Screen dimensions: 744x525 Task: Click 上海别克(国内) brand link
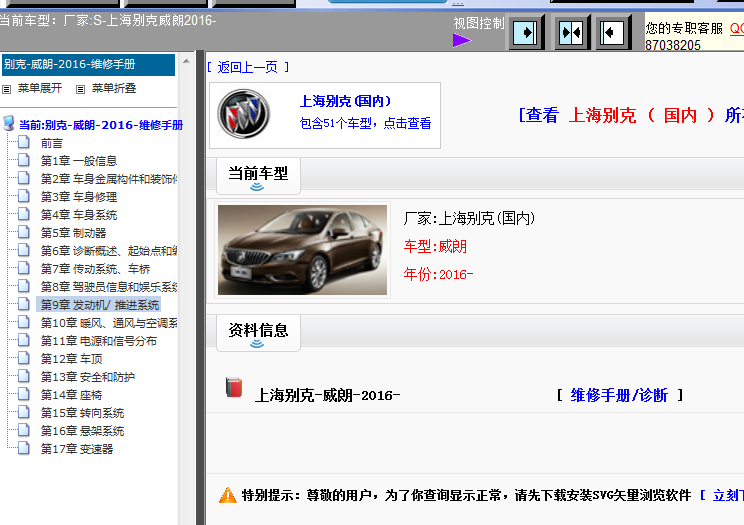(x=345, y=101)
